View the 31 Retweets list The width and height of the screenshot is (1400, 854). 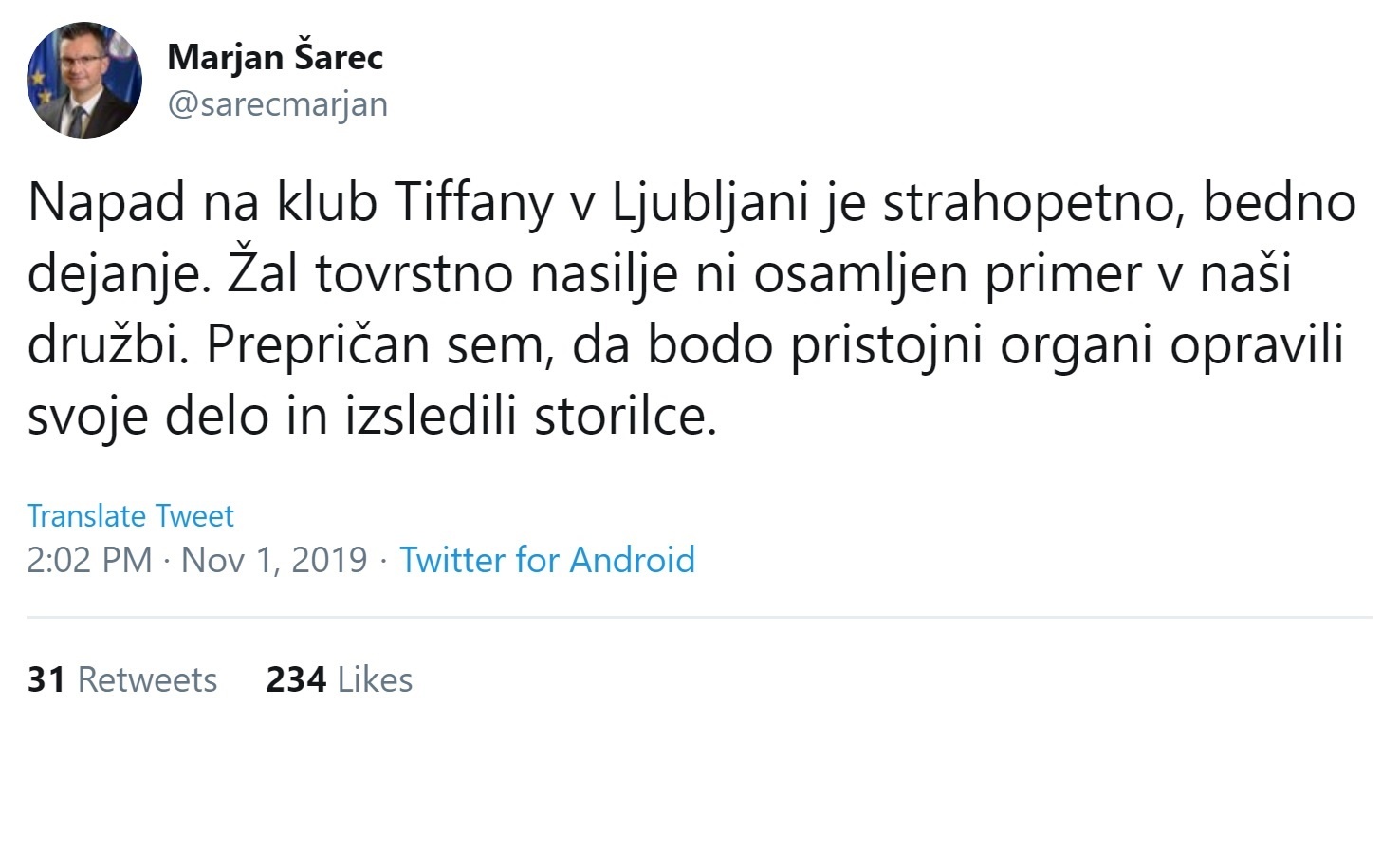[122, 679]
